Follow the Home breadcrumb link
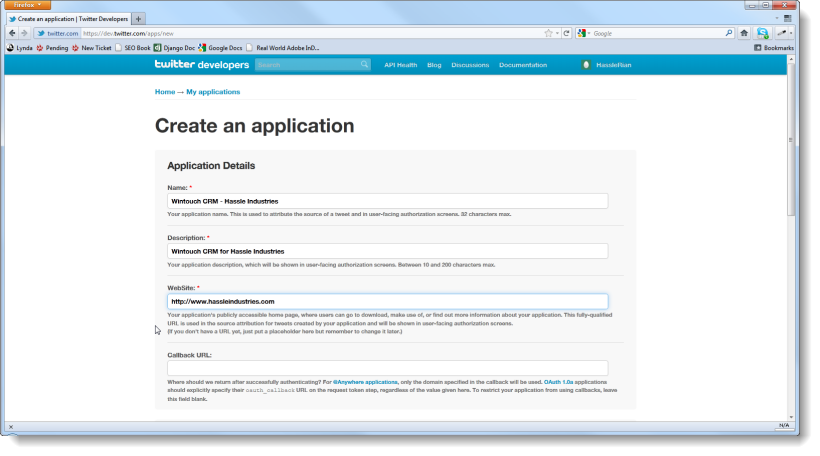This screenshot has height=456, width=820. coord(165,92)
